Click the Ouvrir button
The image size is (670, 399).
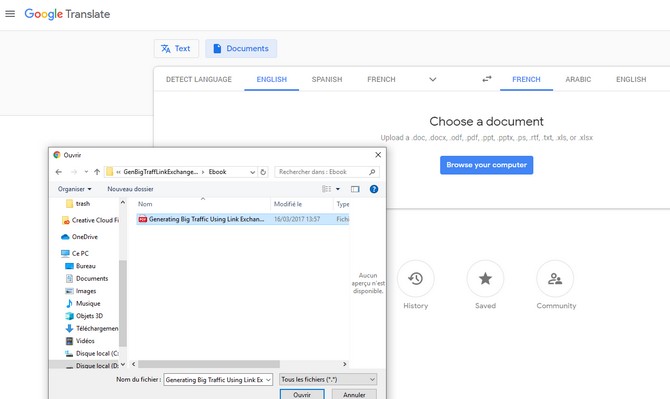[302, 394]
